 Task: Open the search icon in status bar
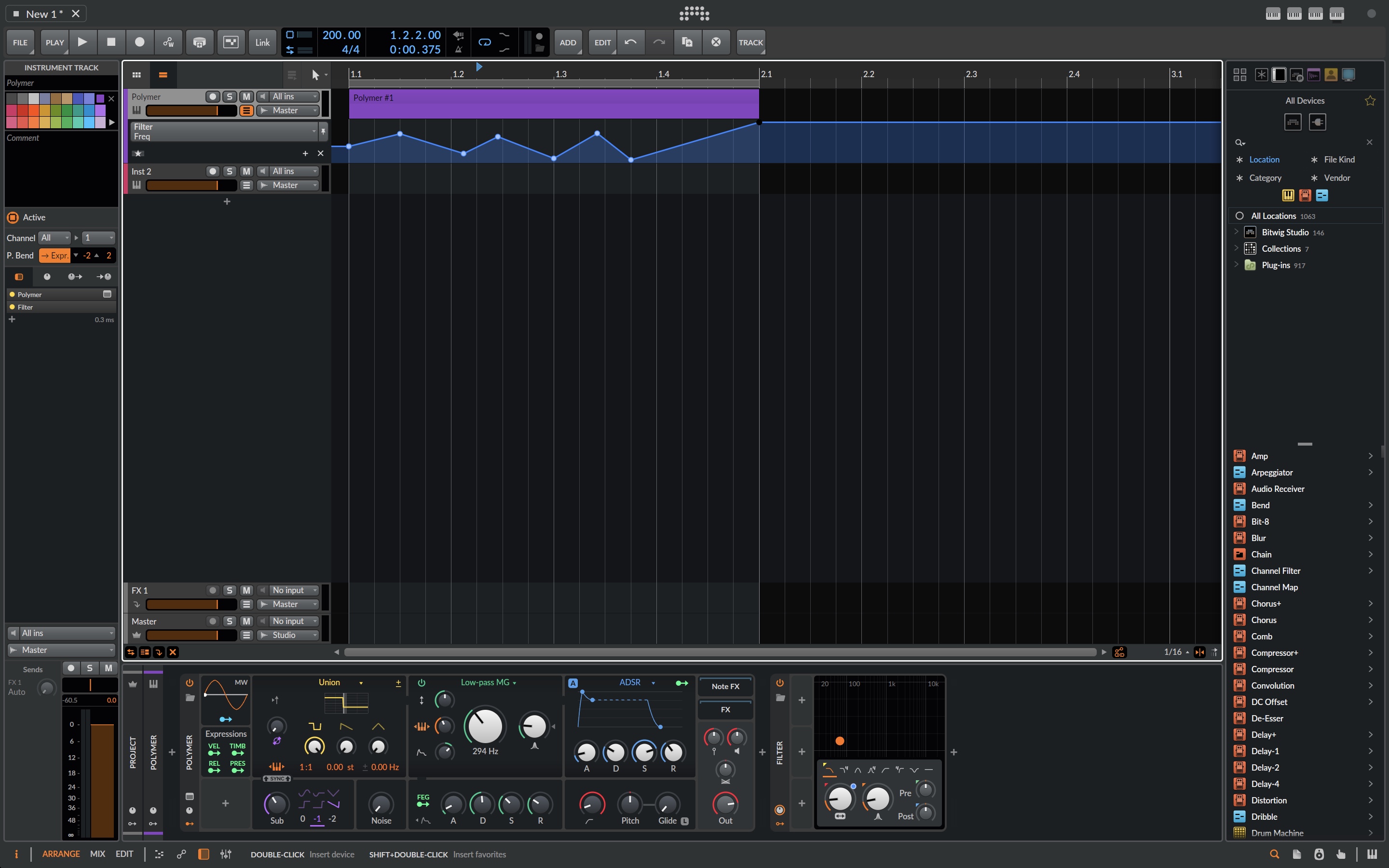coord(1274,854)
